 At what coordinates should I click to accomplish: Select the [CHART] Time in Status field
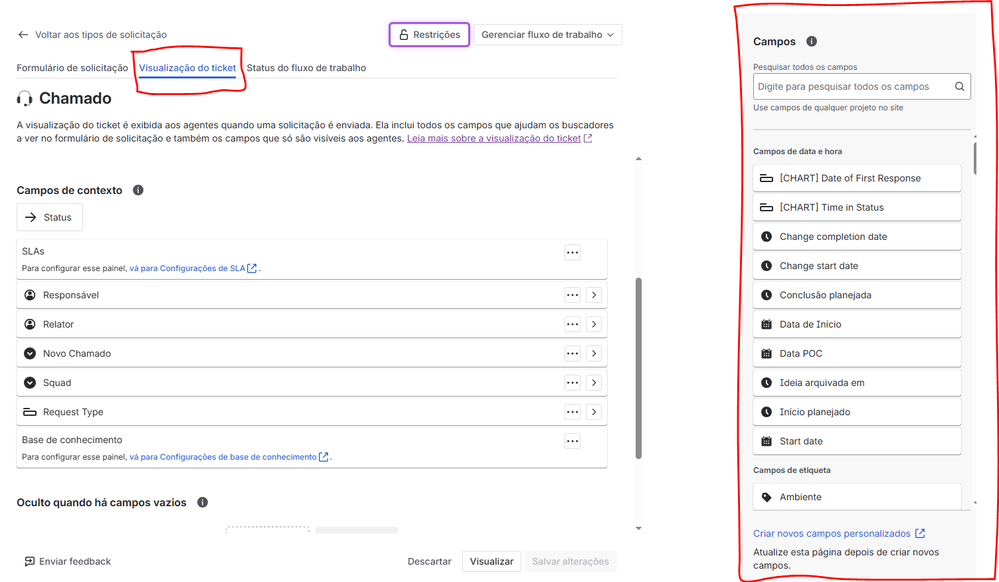[x=856, y=207]
